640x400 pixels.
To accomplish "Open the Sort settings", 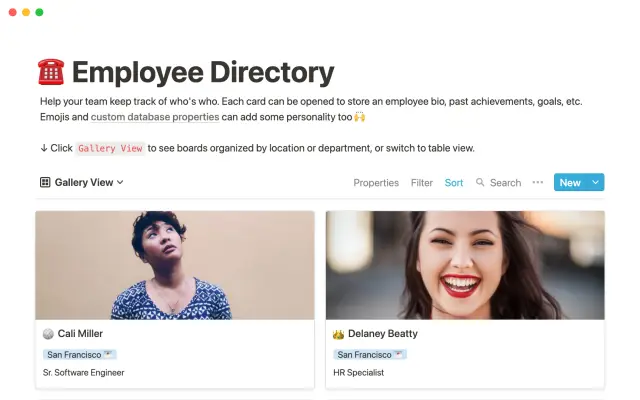I will [x=454, y=183].
